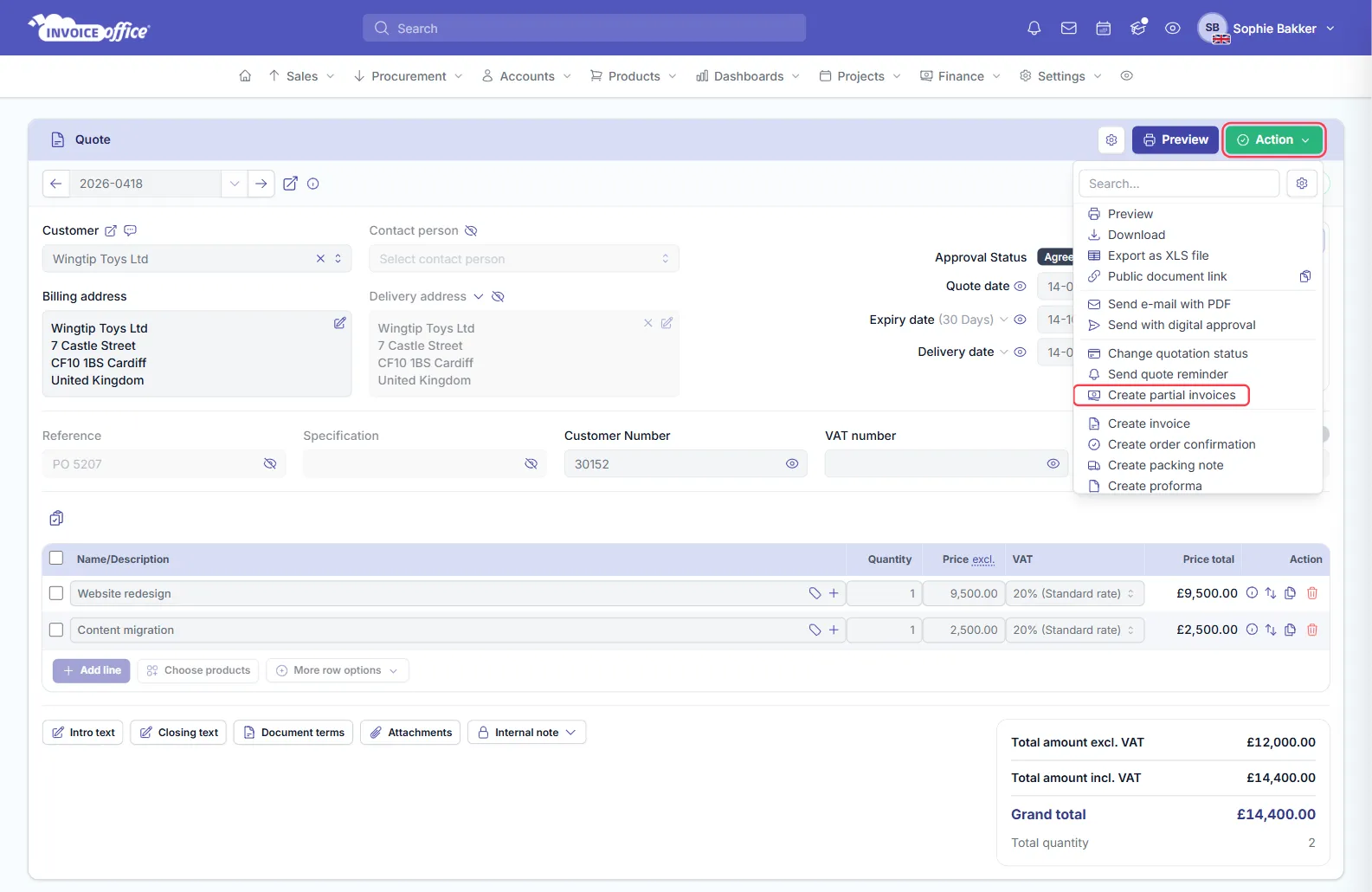1372x892 pixels.
Task: Tick the Content migration row checkbox
Action: coord(56,630)
